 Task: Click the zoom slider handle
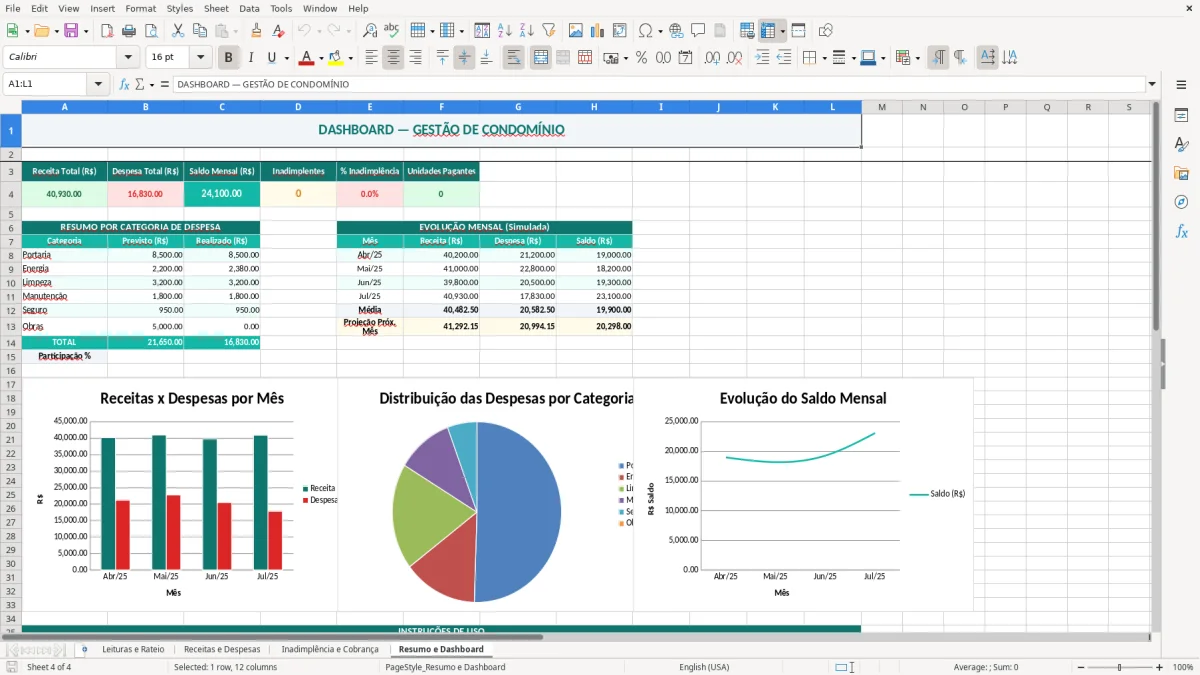(1120, 667)
